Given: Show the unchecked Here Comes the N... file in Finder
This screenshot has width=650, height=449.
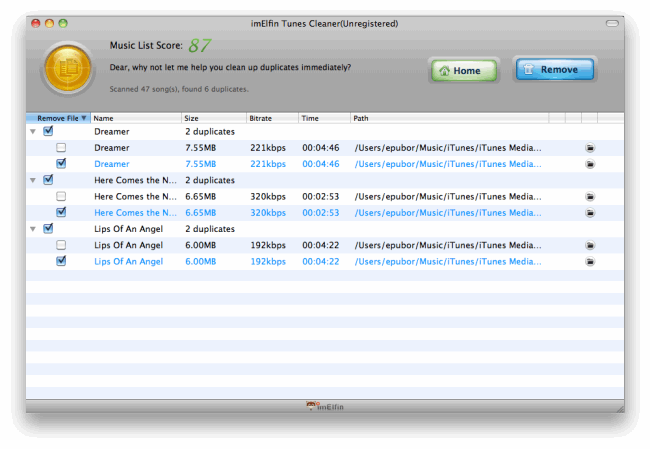Looking at the screenshot, I should (590, 197).
